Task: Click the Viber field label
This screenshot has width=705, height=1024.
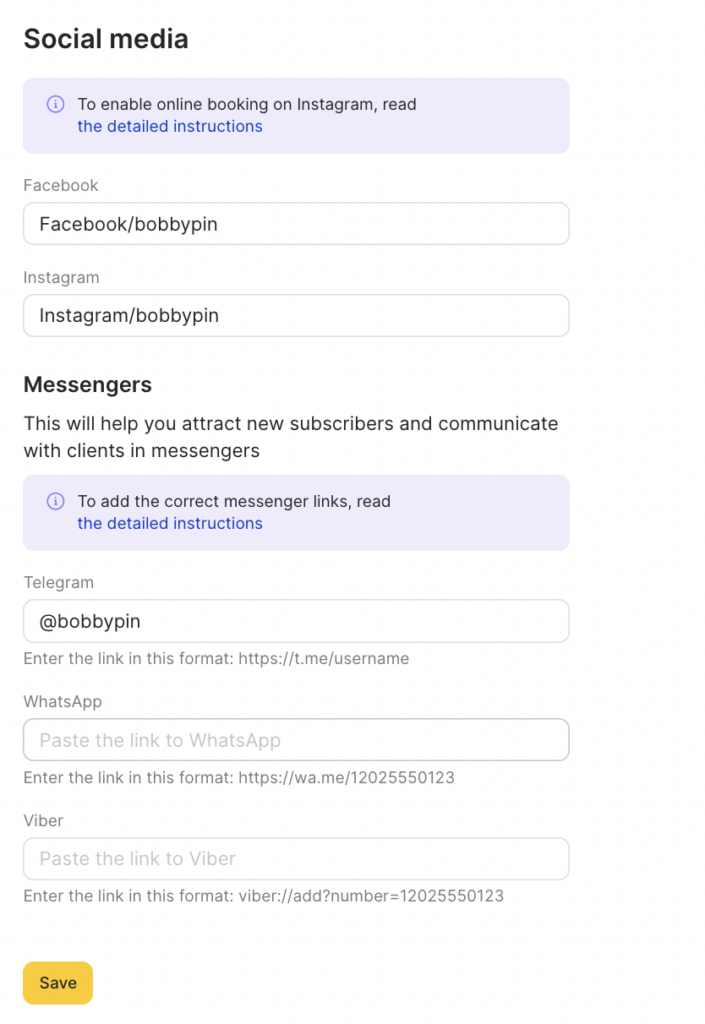Action: click(x=43, y=820)
